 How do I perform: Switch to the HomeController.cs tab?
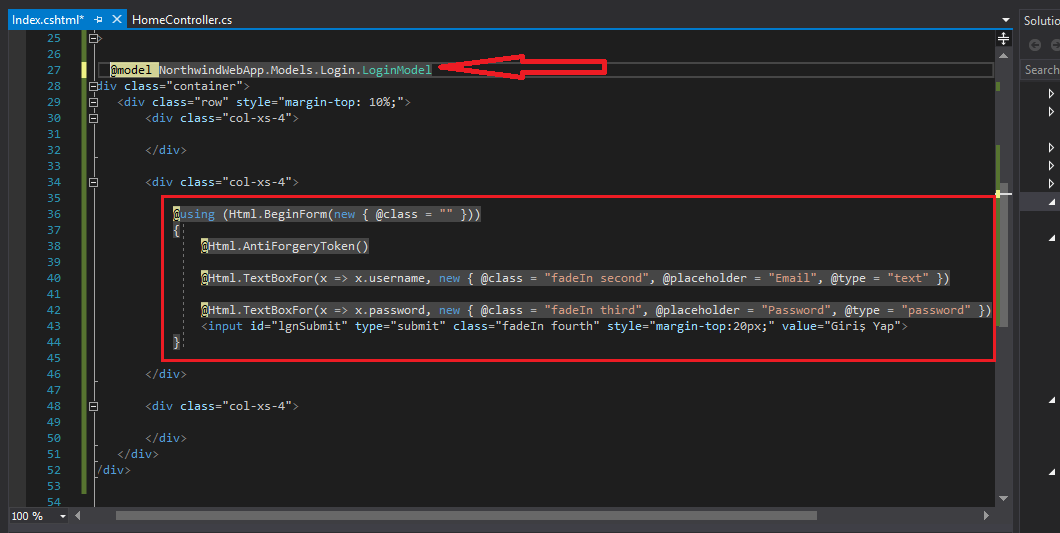pyautogui.click(x=182, y=20)
